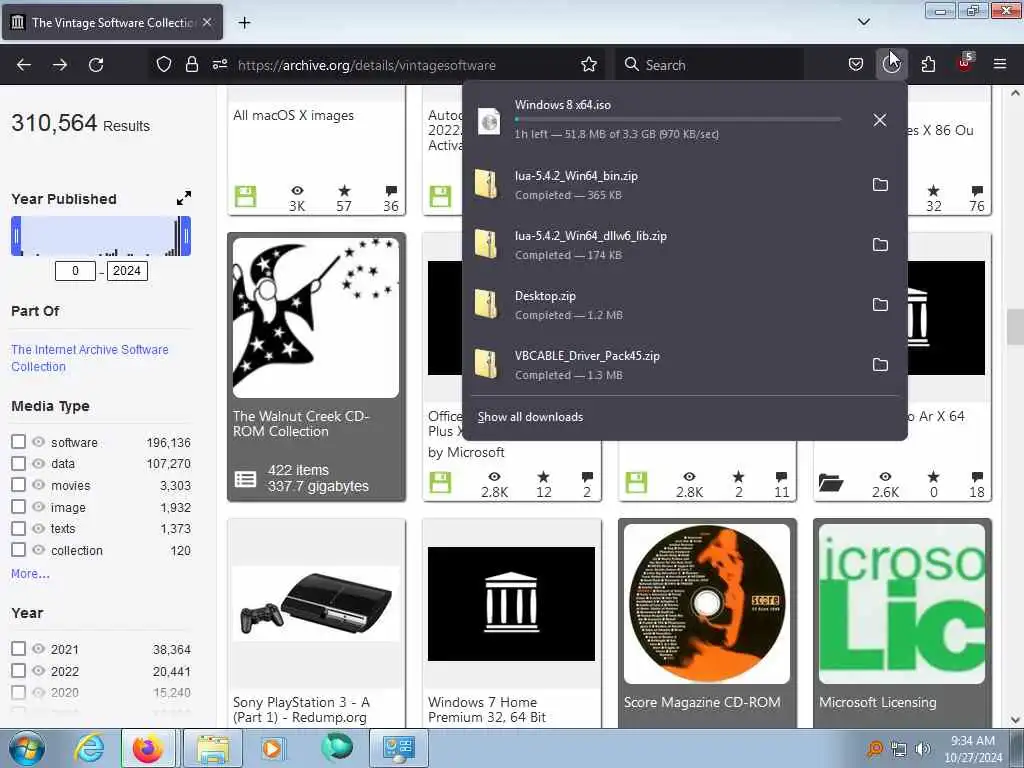
Task: Show lua-5.4.2_Win64_bin.zip in folder
Action: click(x=880, y=185)
